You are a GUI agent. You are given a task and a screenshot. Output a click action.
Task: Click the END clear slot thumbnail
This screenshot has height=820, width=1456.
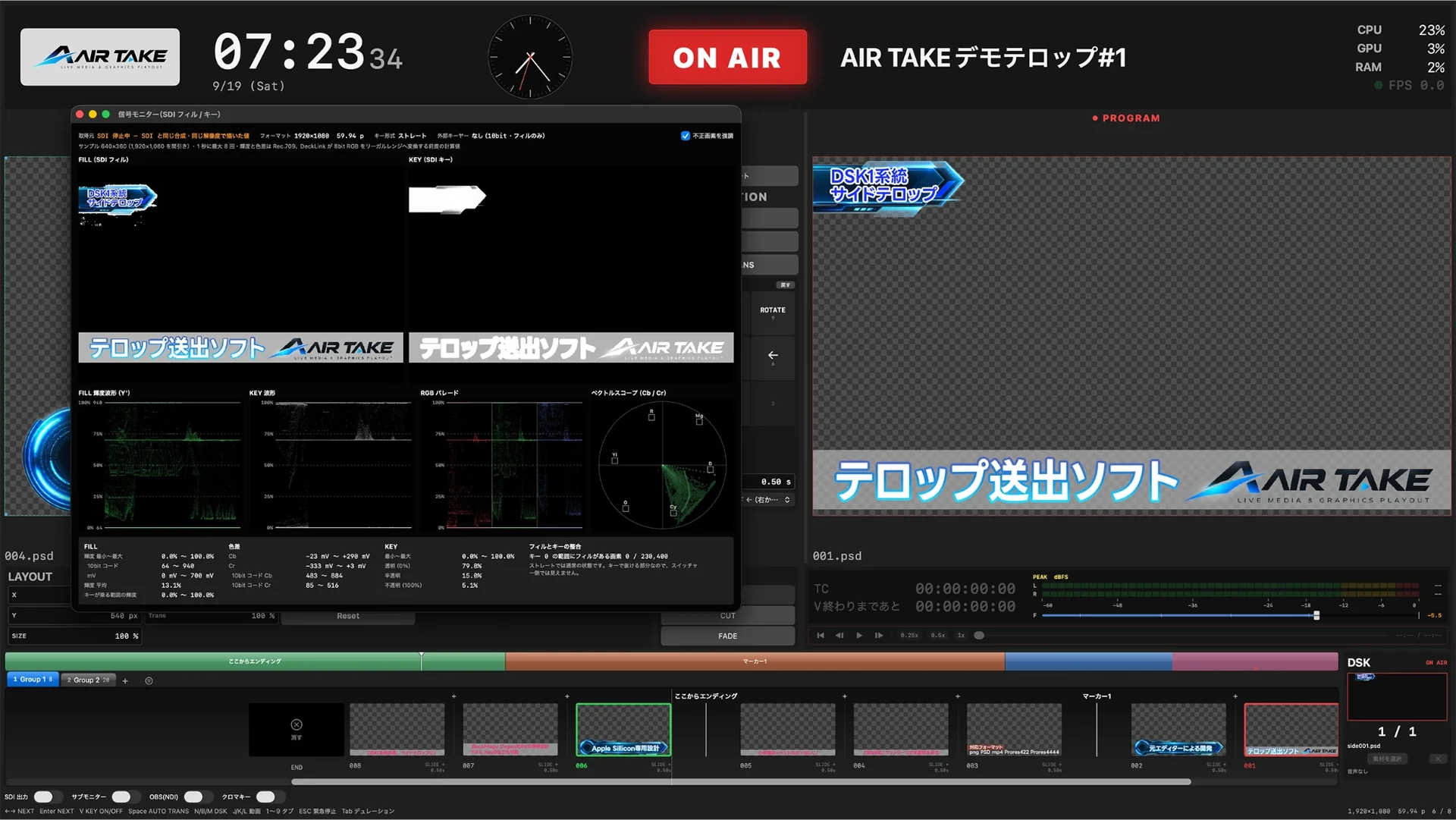pyautogui.click(x=297, y=729)
